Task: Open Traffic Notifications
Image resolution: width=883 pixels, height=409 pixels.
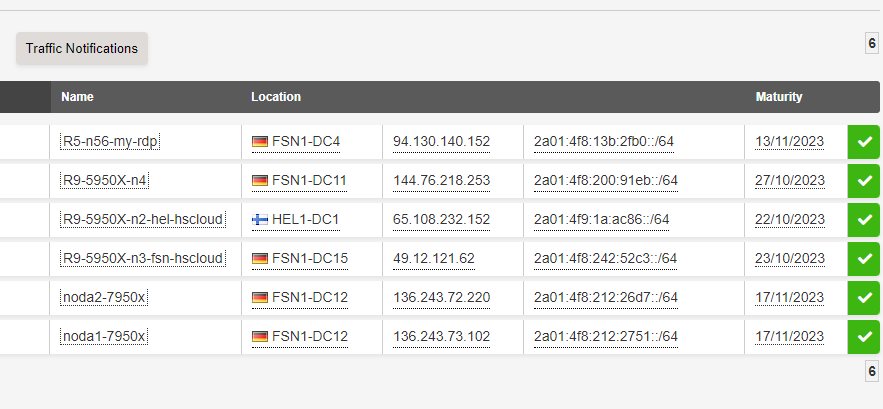Action: tap(82, 48)
